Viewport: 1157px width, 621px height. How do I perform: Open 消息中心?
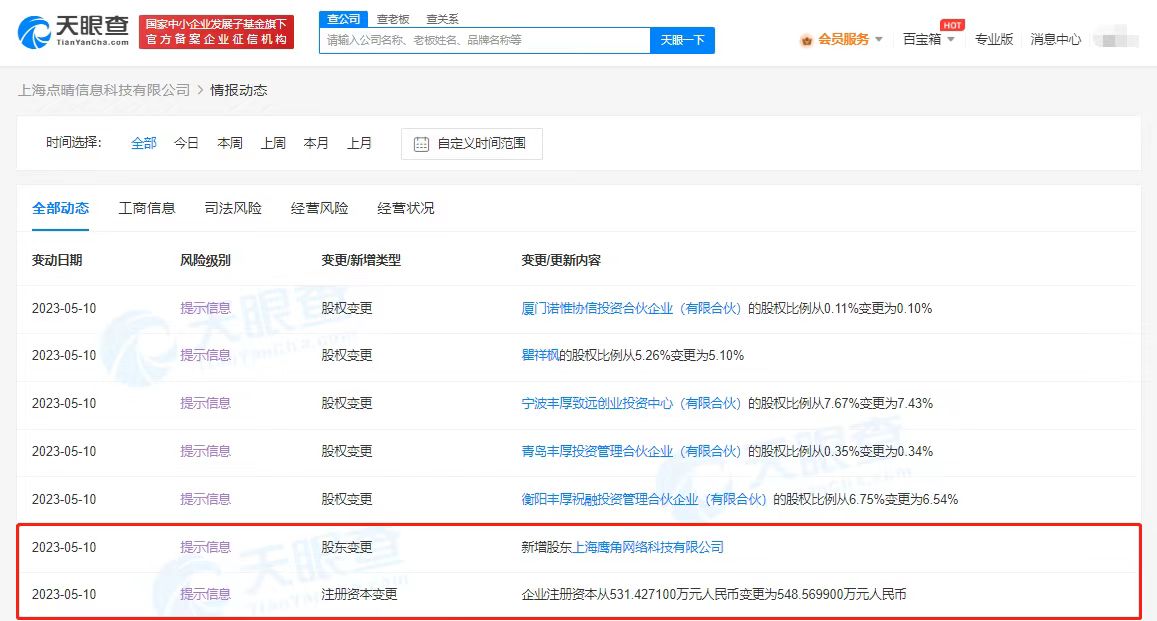pos(1055,40)
